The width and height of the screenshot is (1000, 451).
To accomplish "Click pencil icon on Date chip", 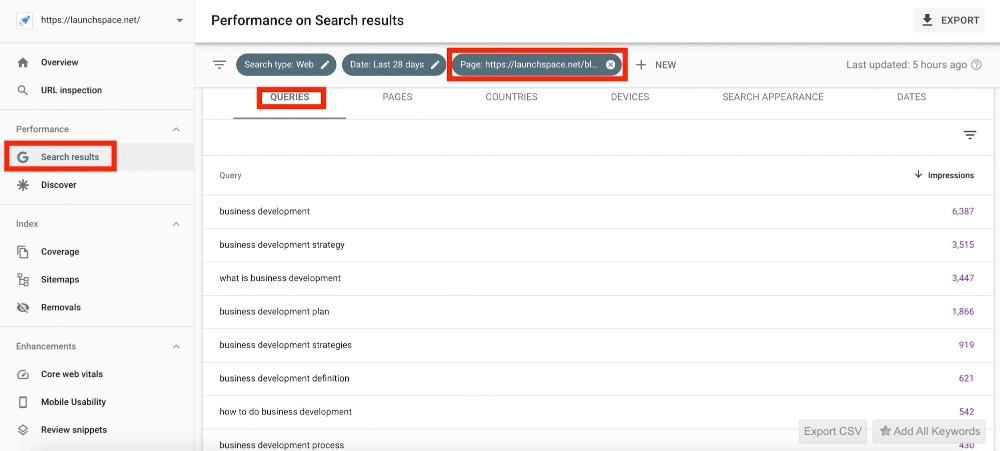I will [435, 64].
